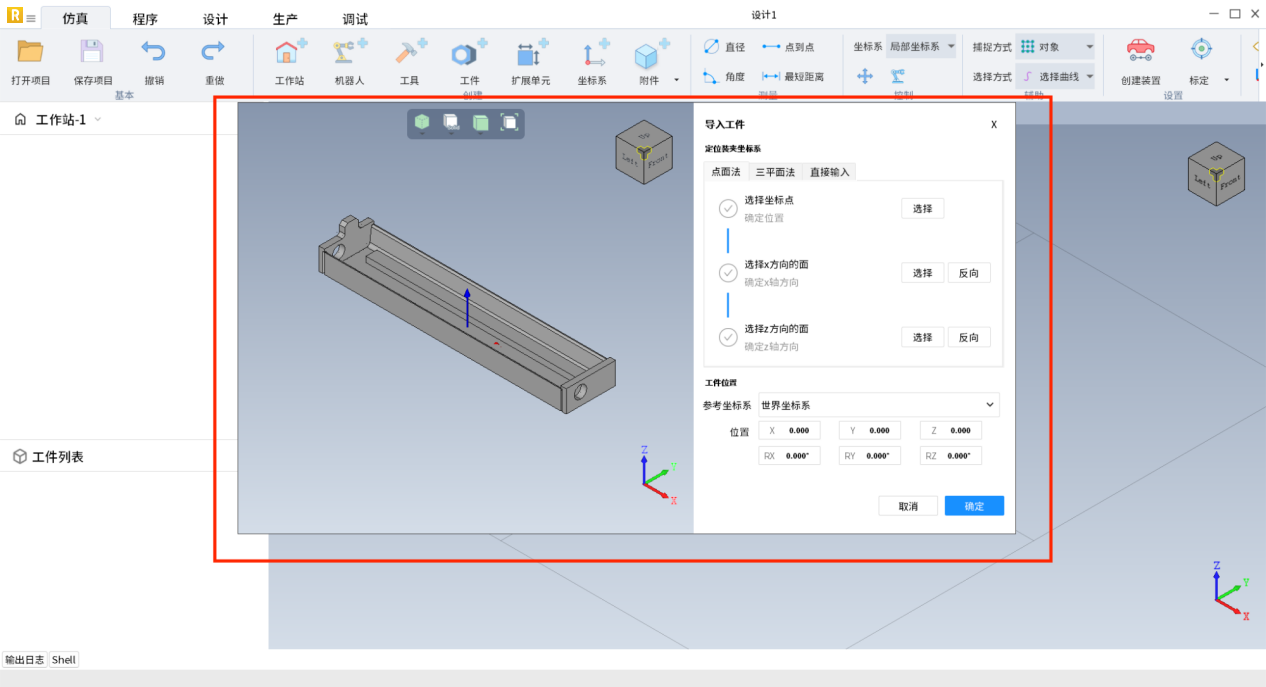Click 反向 for the x direction face
The image size is (1266, 687).
point(968,273)
